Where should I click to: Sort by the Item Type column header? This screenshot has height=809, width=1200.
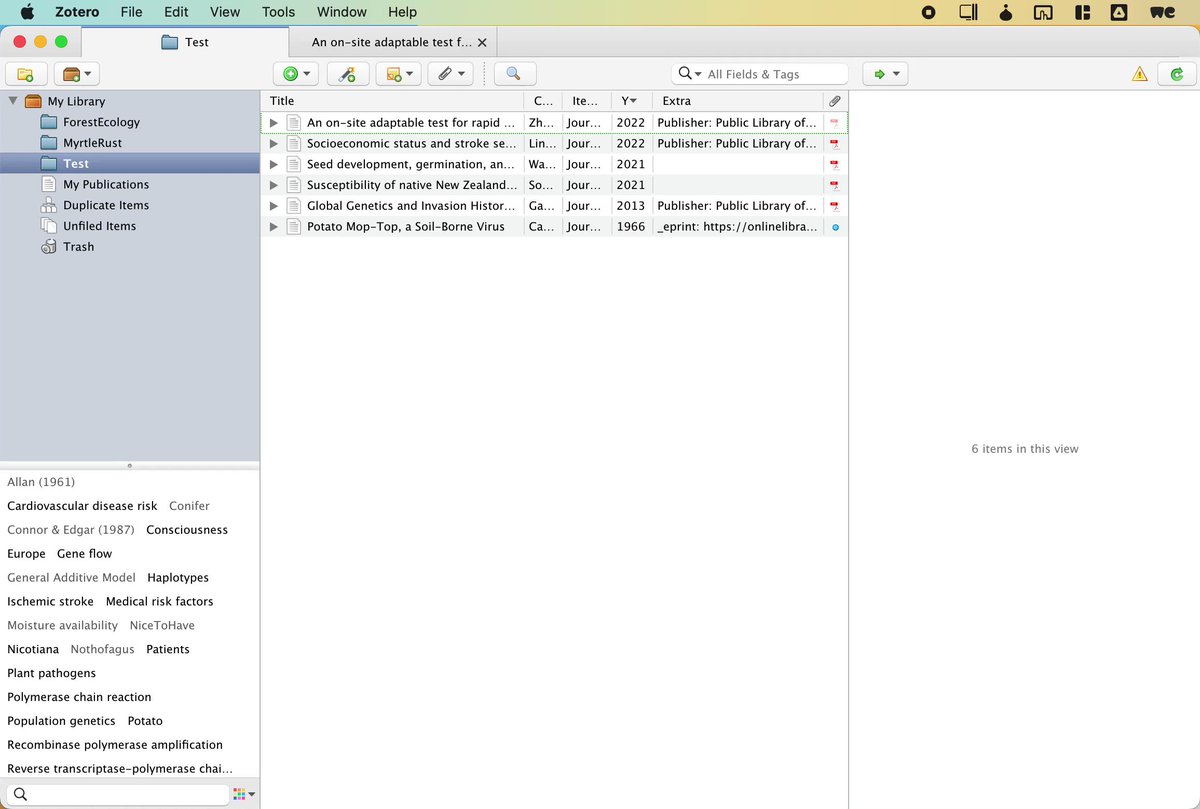[x=586, y=101]
